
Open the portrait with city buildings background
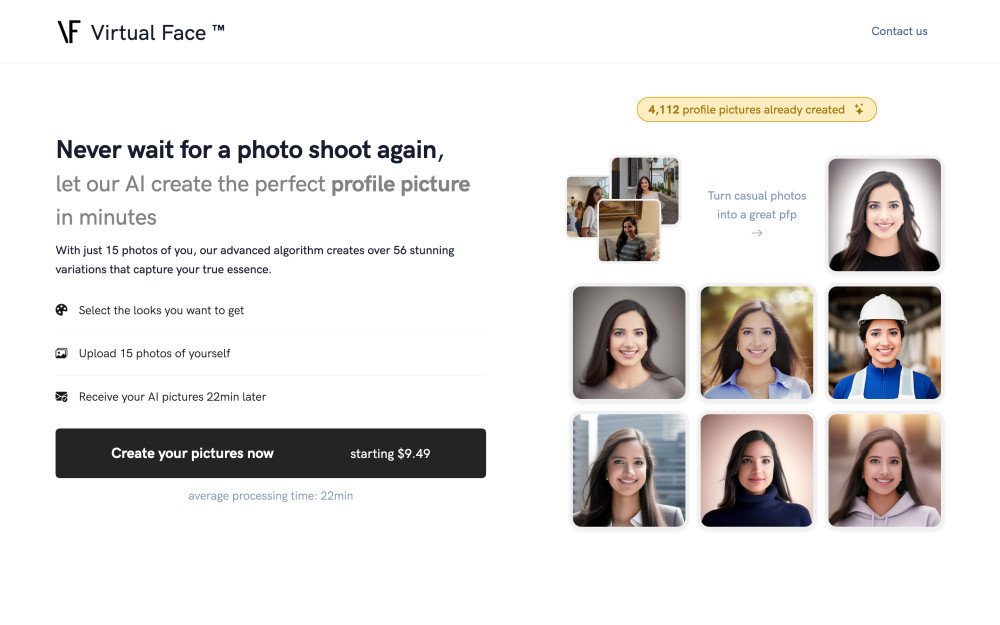click(x=629, y=470)
